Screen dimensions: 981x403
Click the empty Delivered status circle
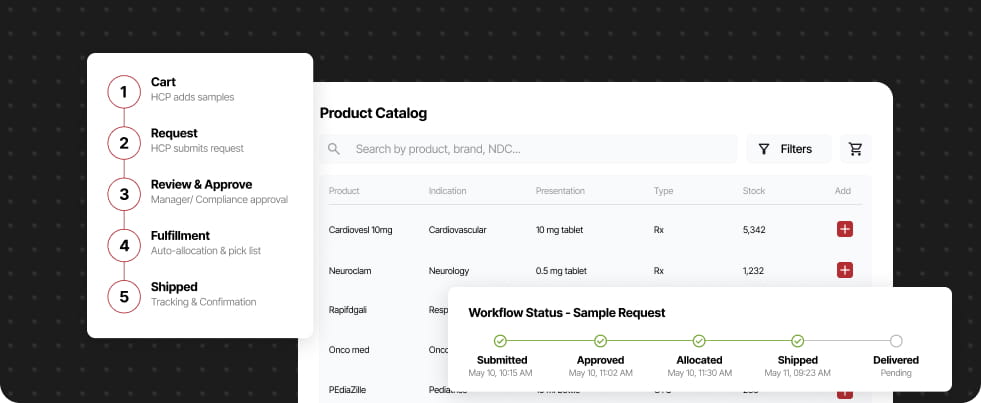(x=896, y=341)
